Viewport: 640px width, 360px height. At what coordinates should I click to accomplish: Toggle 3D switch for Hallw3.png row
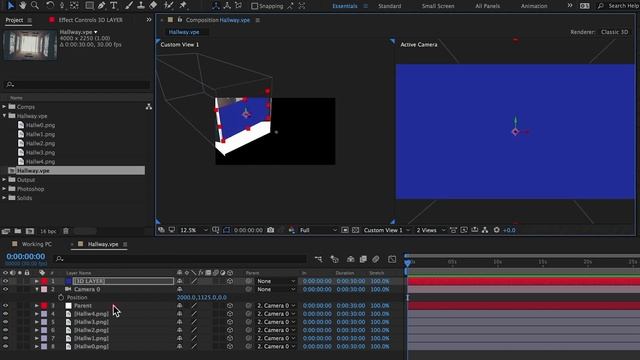click(x=230, y=322)
